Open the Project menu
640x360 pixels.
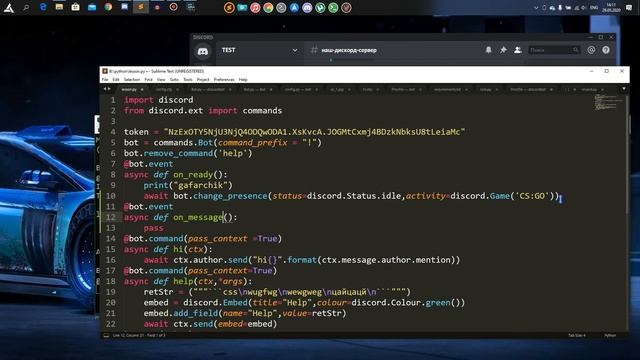point(203,80)
